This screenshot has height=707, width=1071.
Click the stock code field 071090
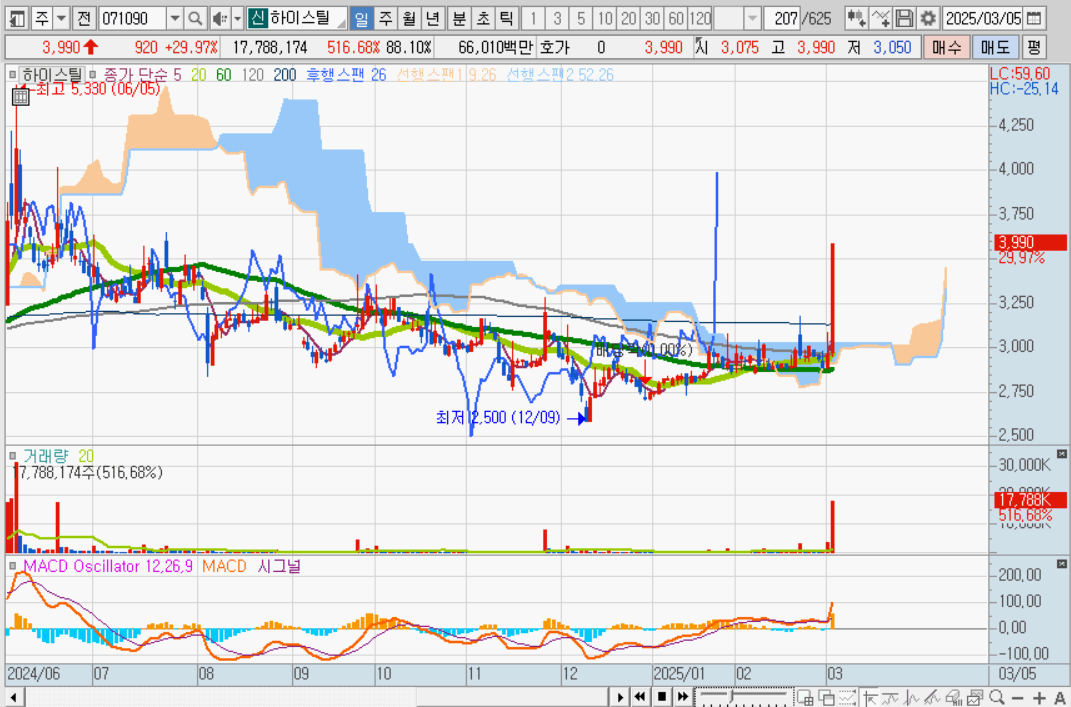point(132,18)
